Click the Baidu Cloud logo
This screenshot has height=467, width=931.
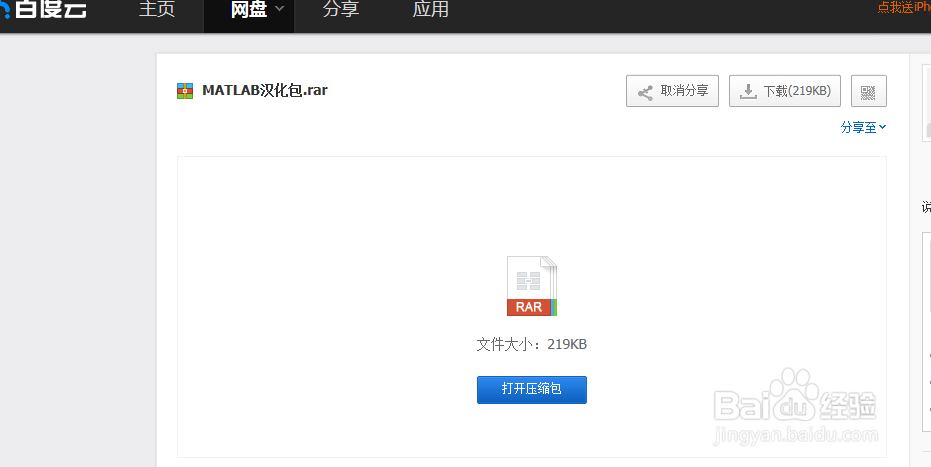[x=43, y=9]
